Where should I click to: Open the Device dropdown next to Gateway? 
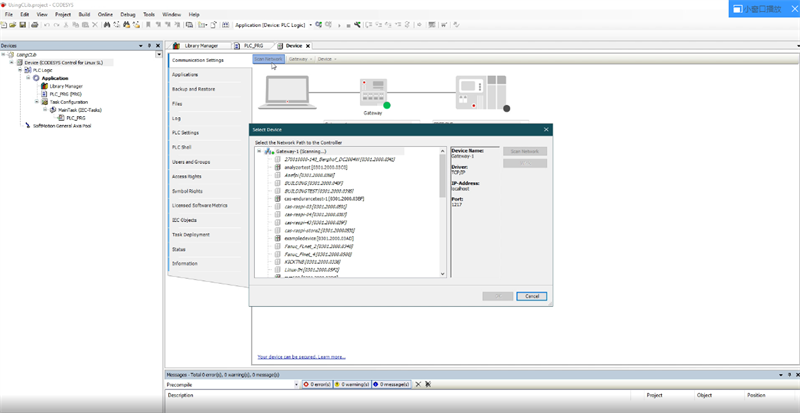tap(327, 59)
